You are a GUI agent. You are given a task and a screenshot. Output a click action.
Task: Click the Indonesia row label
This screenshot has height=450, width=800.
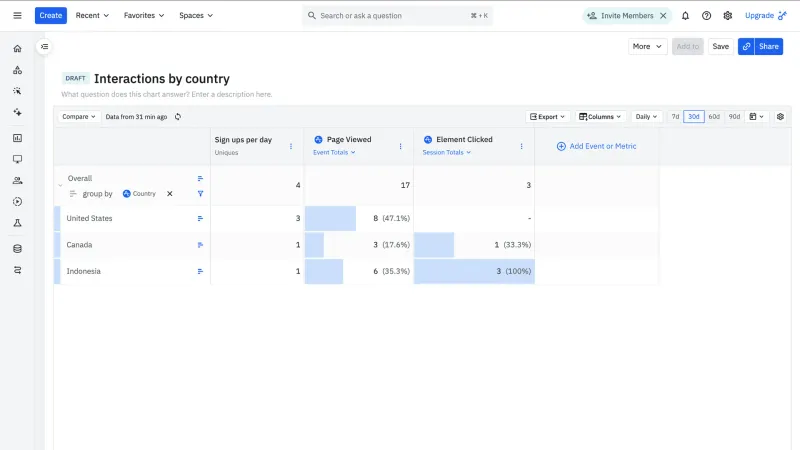84,271
